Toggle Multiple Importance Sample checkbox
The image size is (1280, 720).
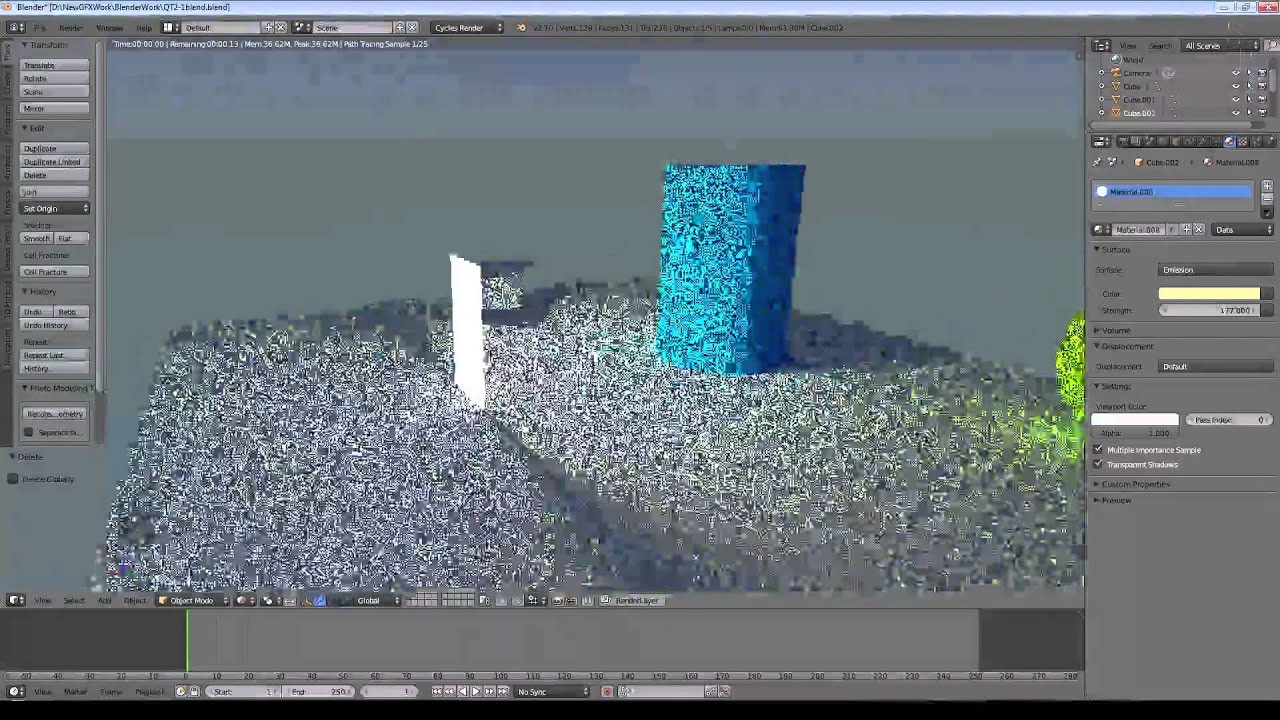pos(1098,450)
